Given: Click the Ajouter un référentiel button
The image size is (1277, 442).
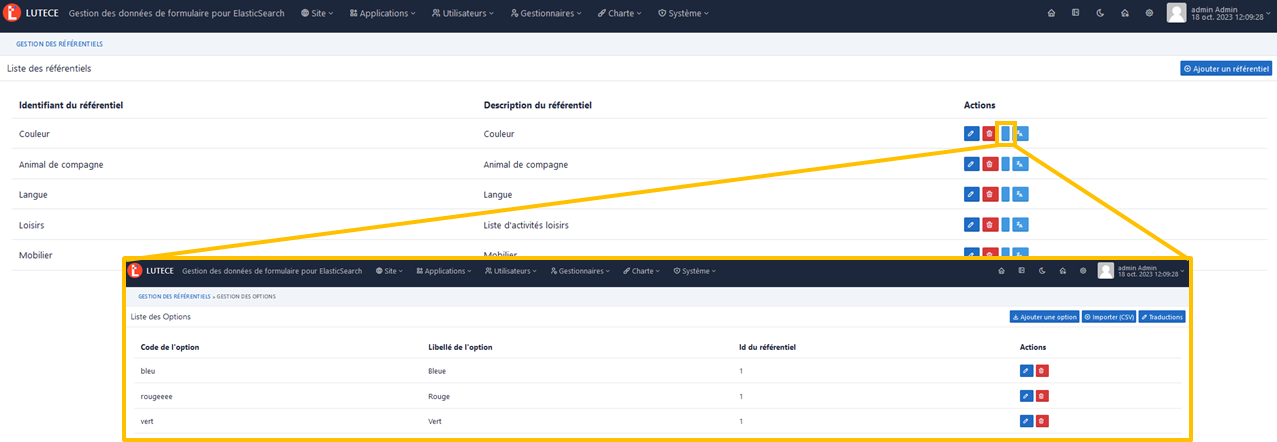Looking at the screenshot, I should point(1226,69).
